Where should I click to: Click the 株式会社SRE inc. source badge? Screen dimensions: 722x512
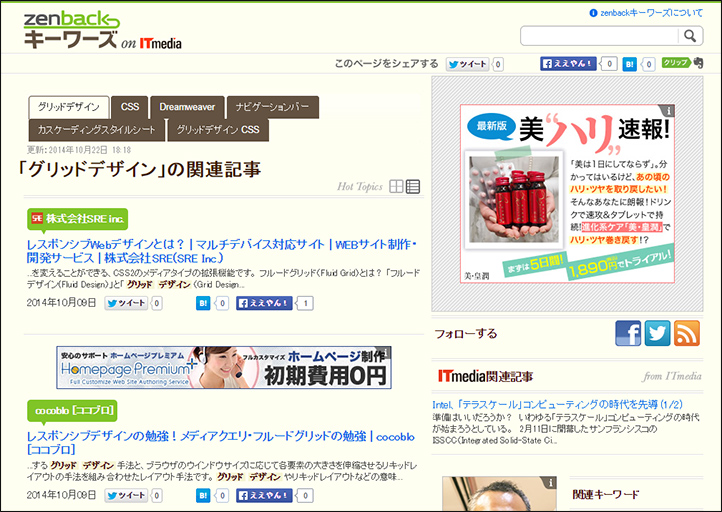[77, 219]
